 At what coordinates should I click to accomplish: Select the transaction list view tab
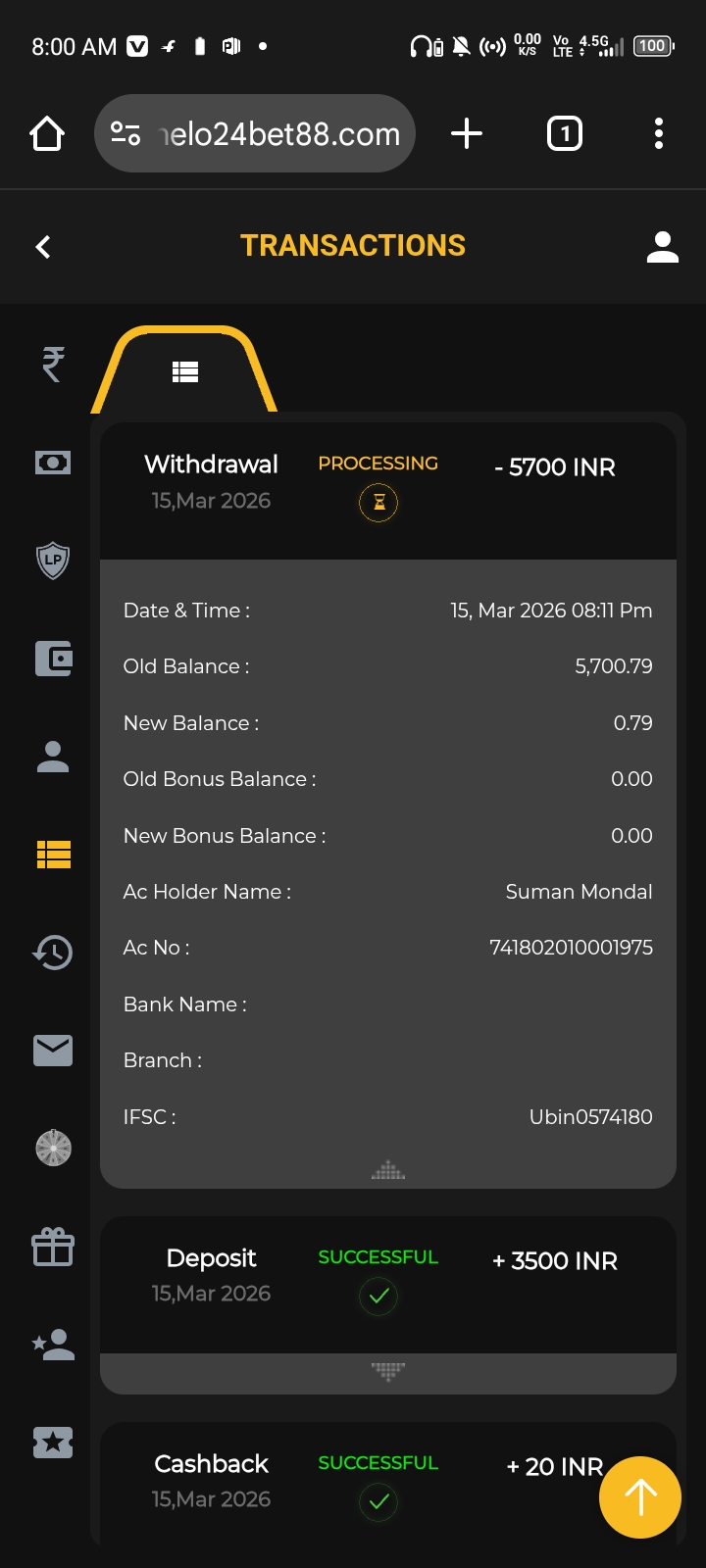coord(185,371)
